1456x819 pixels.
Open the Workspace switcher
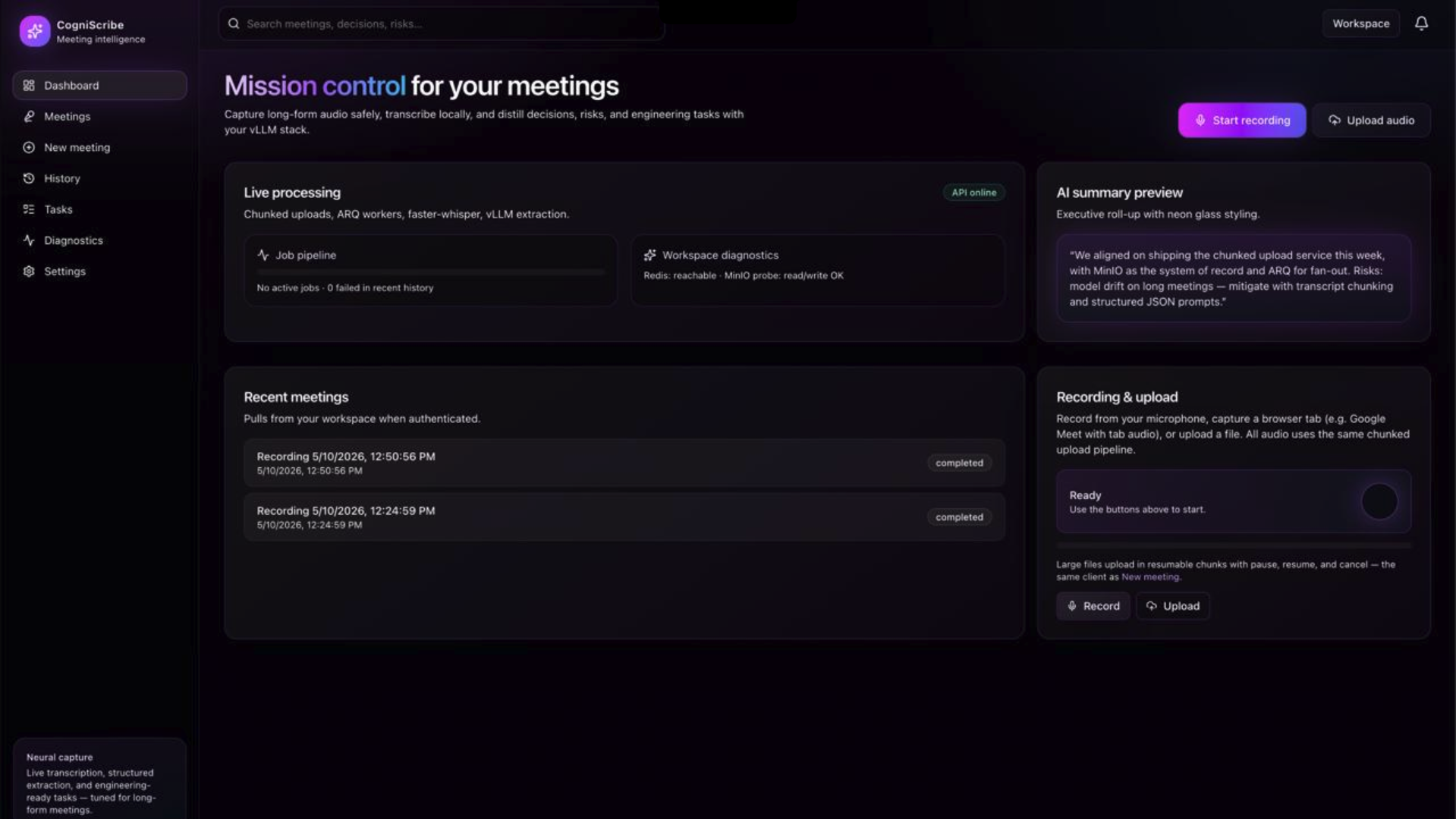[x=1360, y=24]
